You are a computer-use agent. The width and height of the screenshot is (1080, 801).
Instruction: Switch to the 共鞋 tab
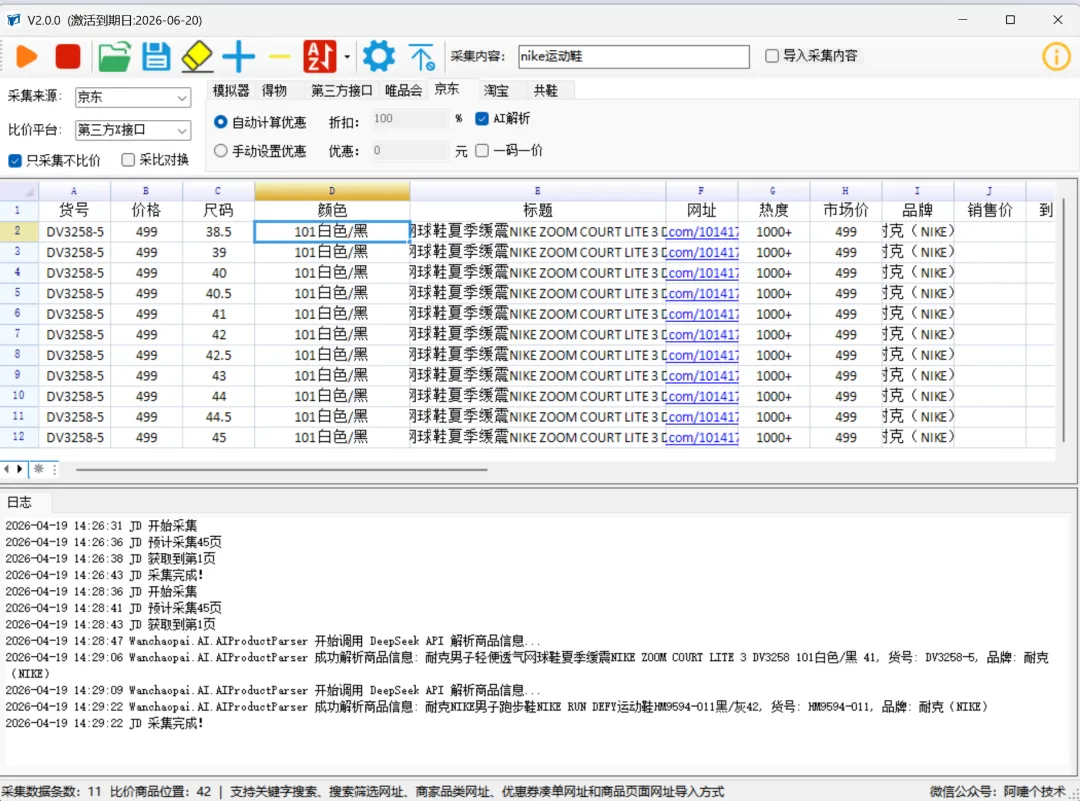[x=546, y=90]
